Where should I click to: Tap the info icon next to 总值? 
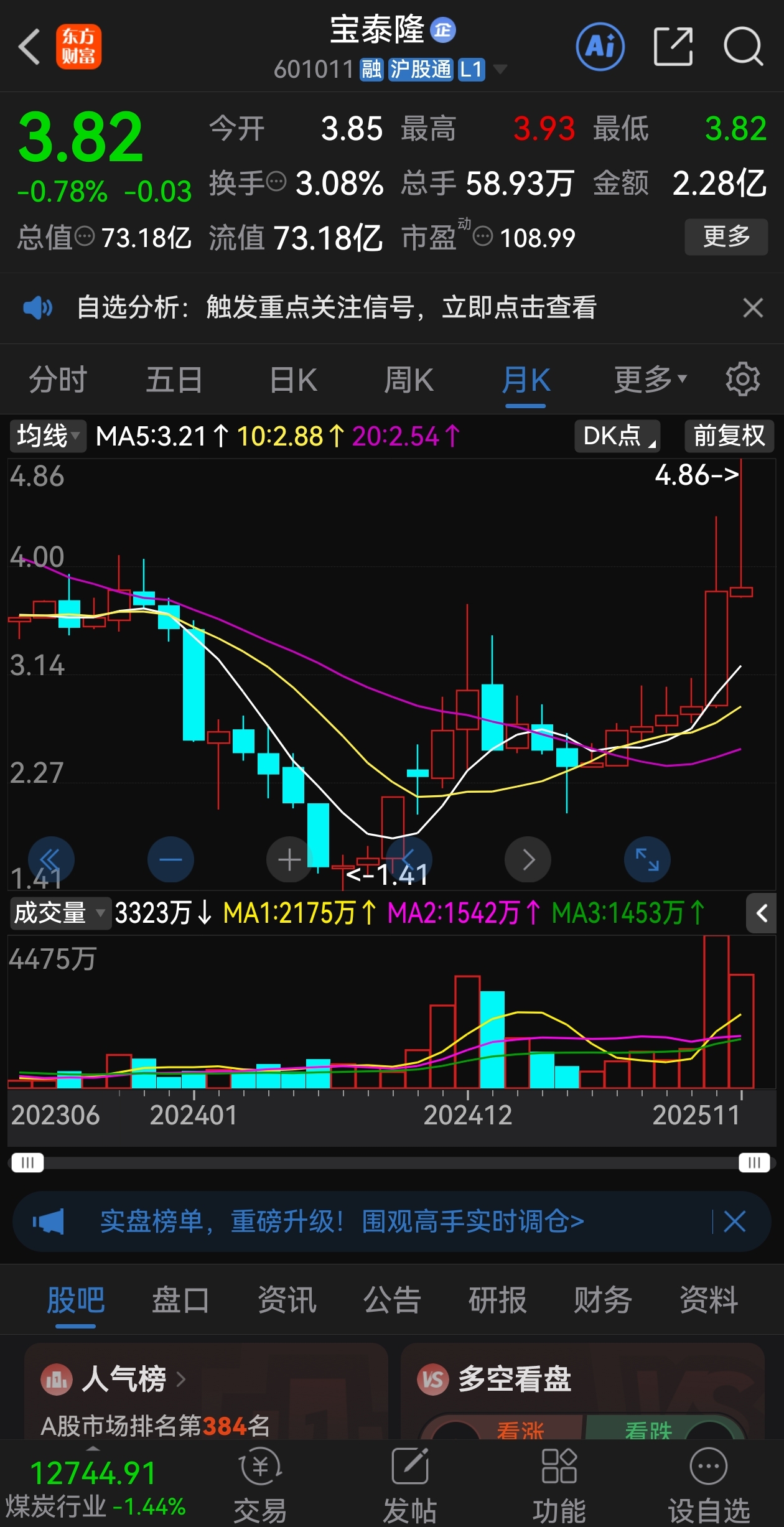click(x=85, y=236)
